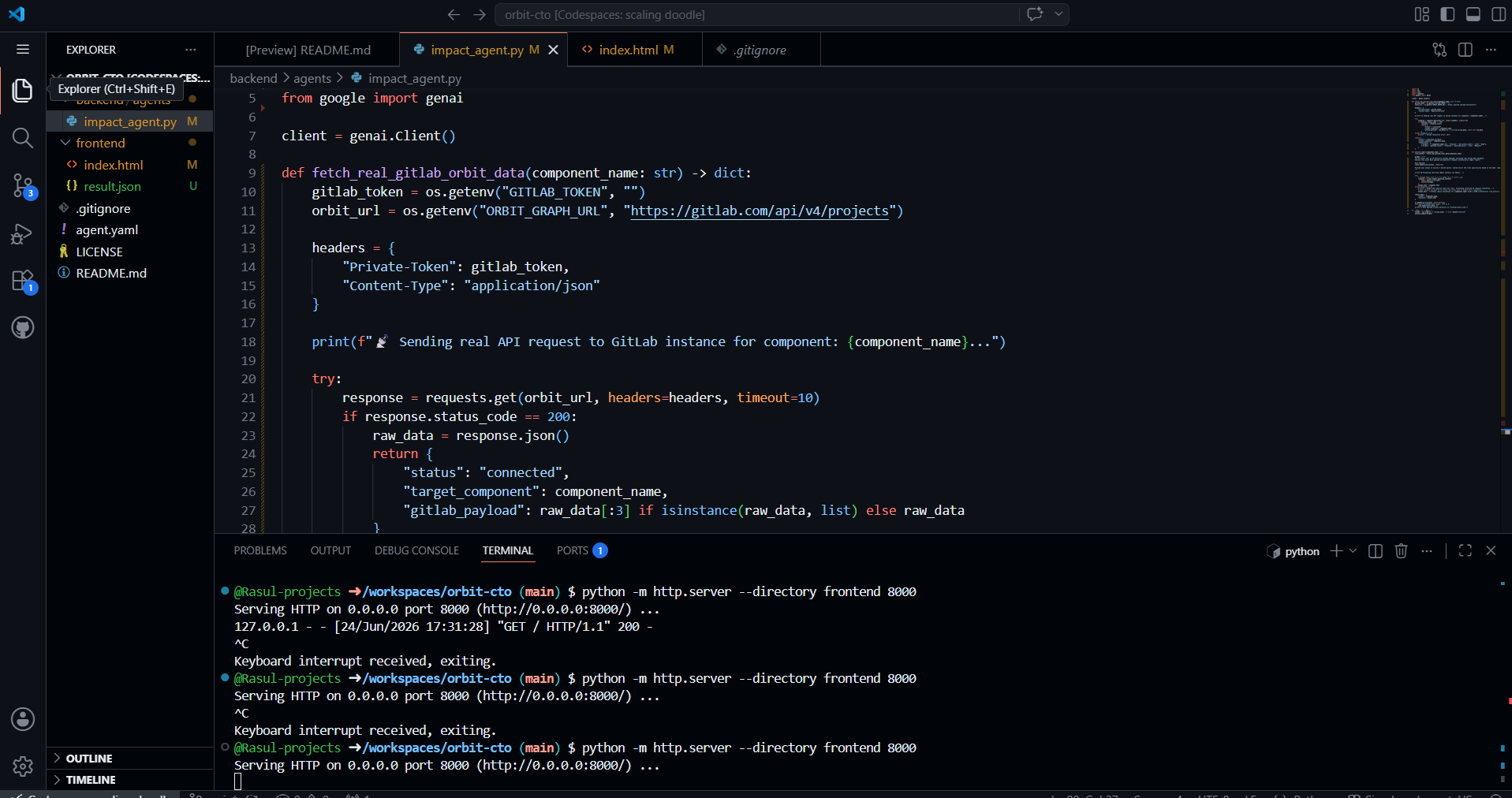The image size is (1512, 798).
Task: Click the Open Changes icon in editor toolbar
Action: pos(1439,50)
